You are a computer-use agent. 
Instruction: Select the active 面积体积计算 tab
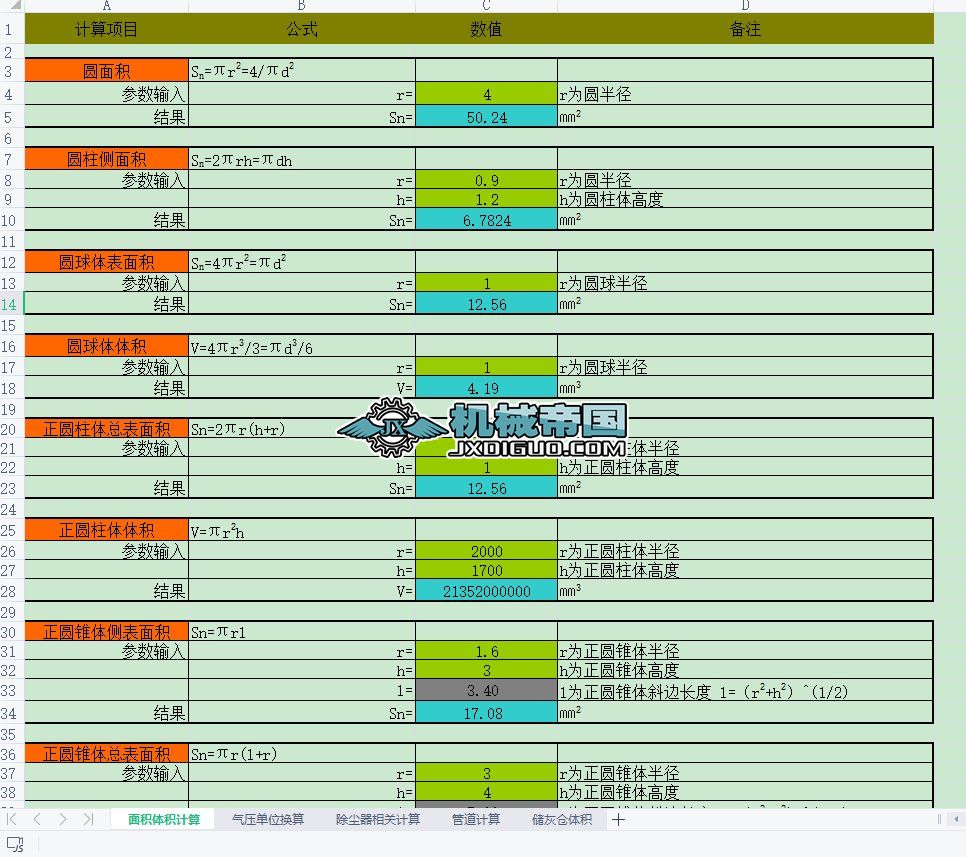(x=164, y=819)
